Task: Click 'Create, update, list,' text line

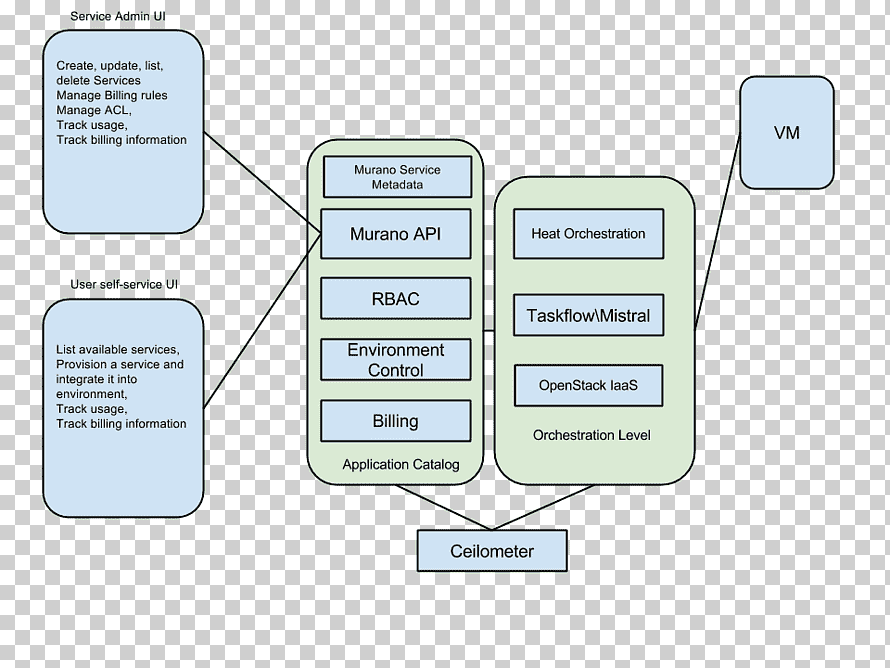Action: pos(110,66)
